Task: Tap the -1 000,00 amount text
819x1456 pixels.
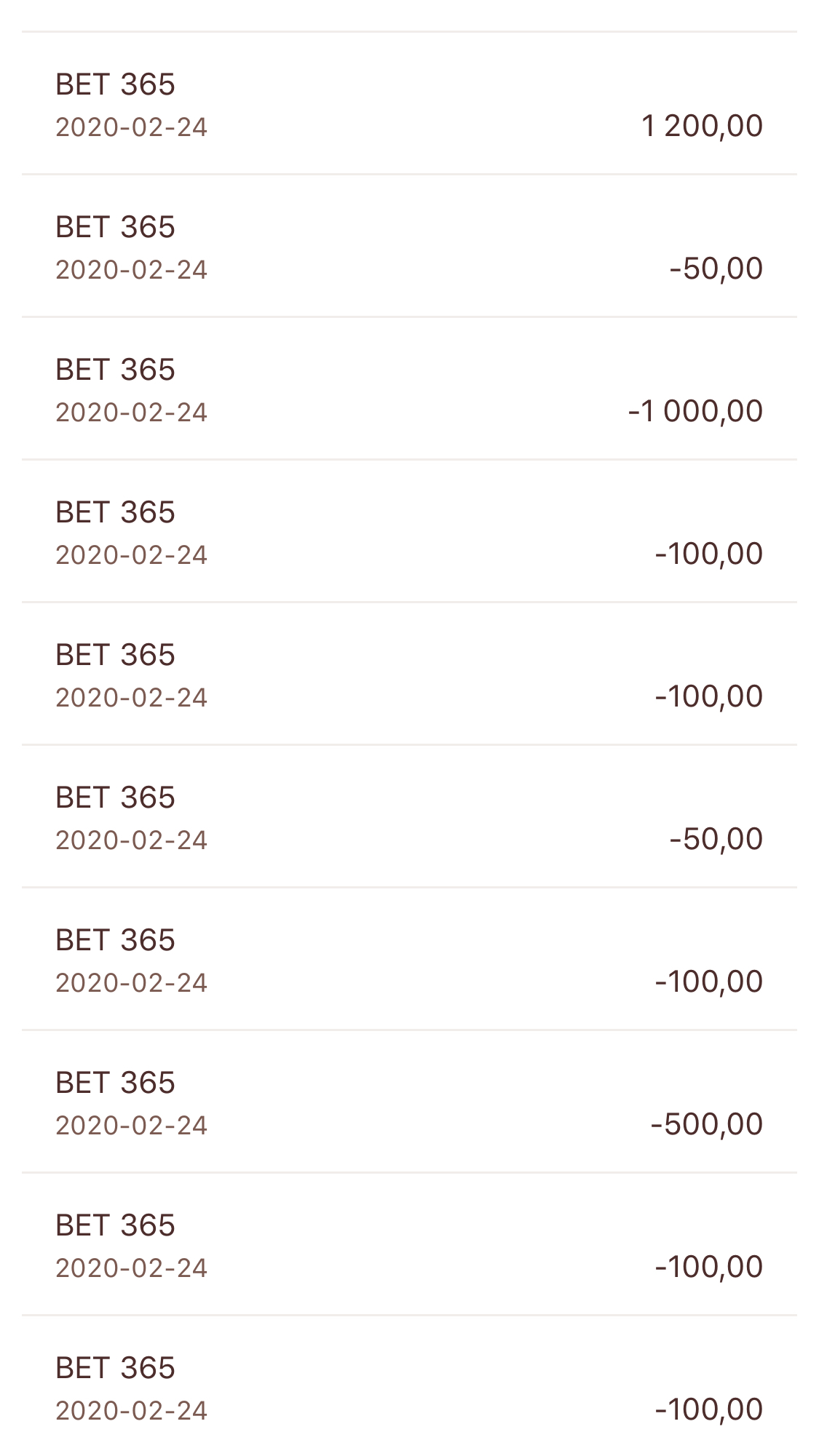Action: point(695,411)
